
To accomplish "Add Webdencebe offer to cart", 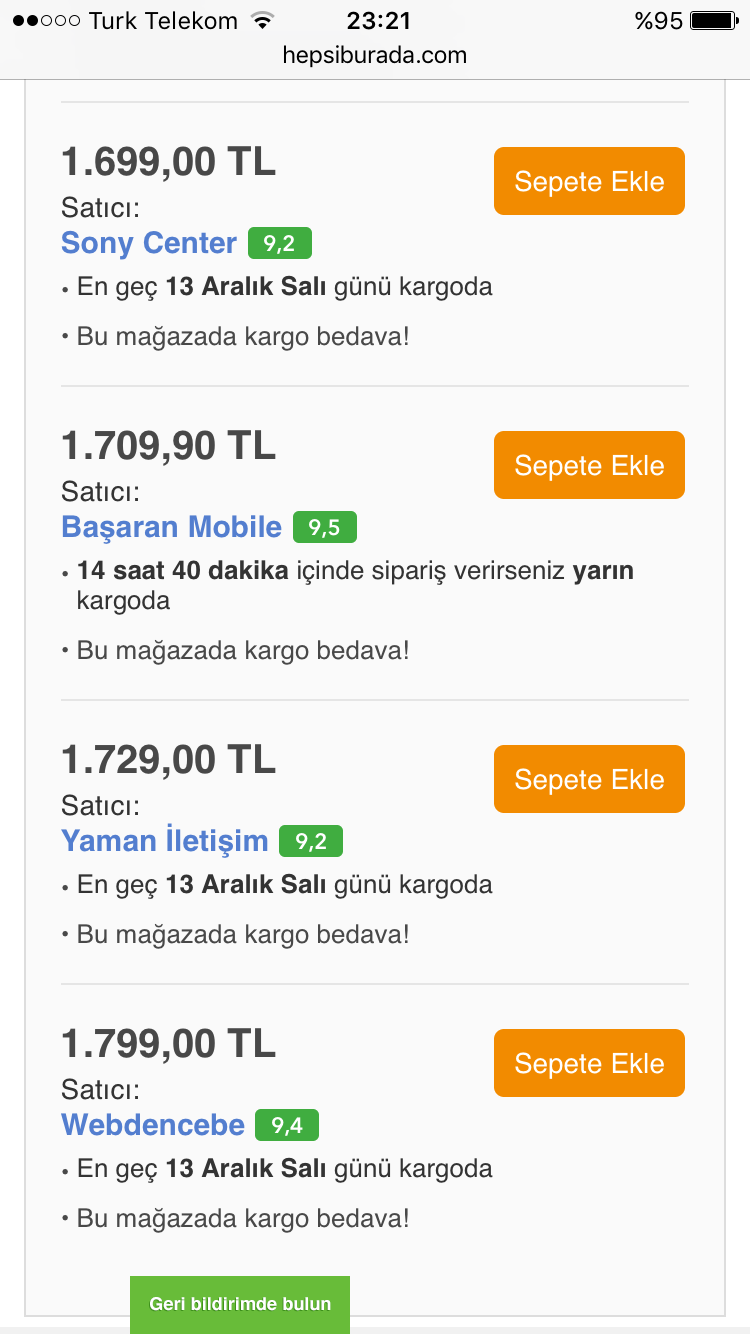I will click(x=589, y=1063).
